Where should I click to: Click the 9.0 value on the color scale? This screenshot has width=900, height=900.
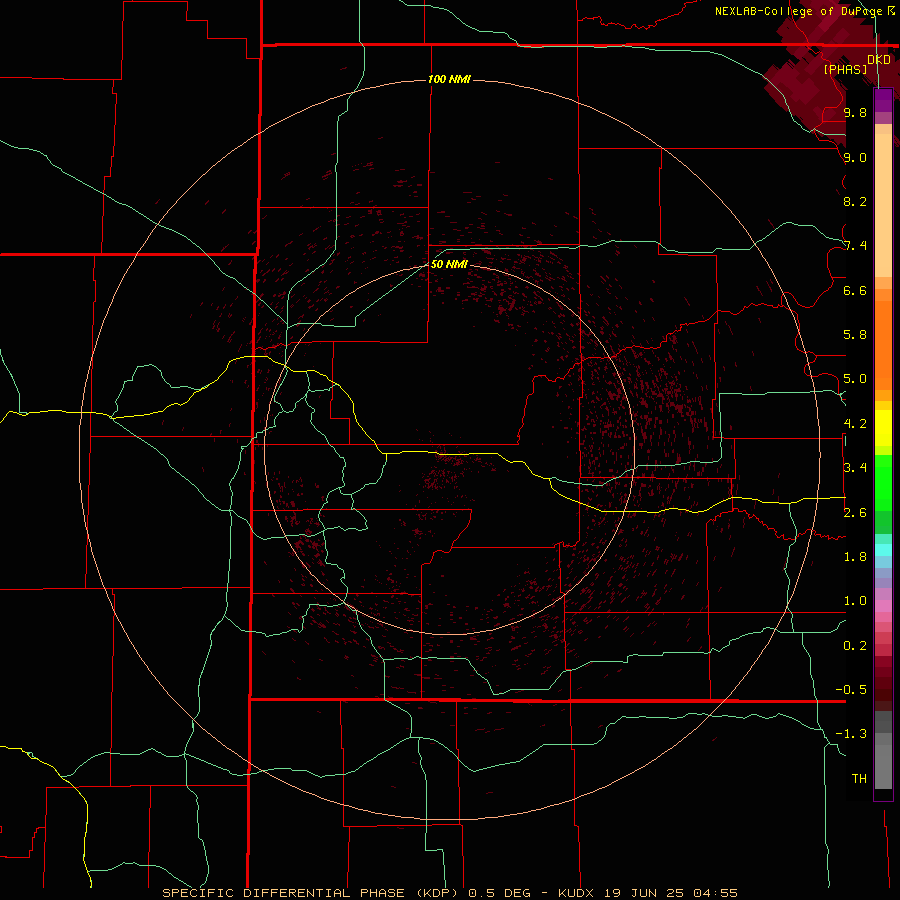pyautogui.click(x=855, y=157)
